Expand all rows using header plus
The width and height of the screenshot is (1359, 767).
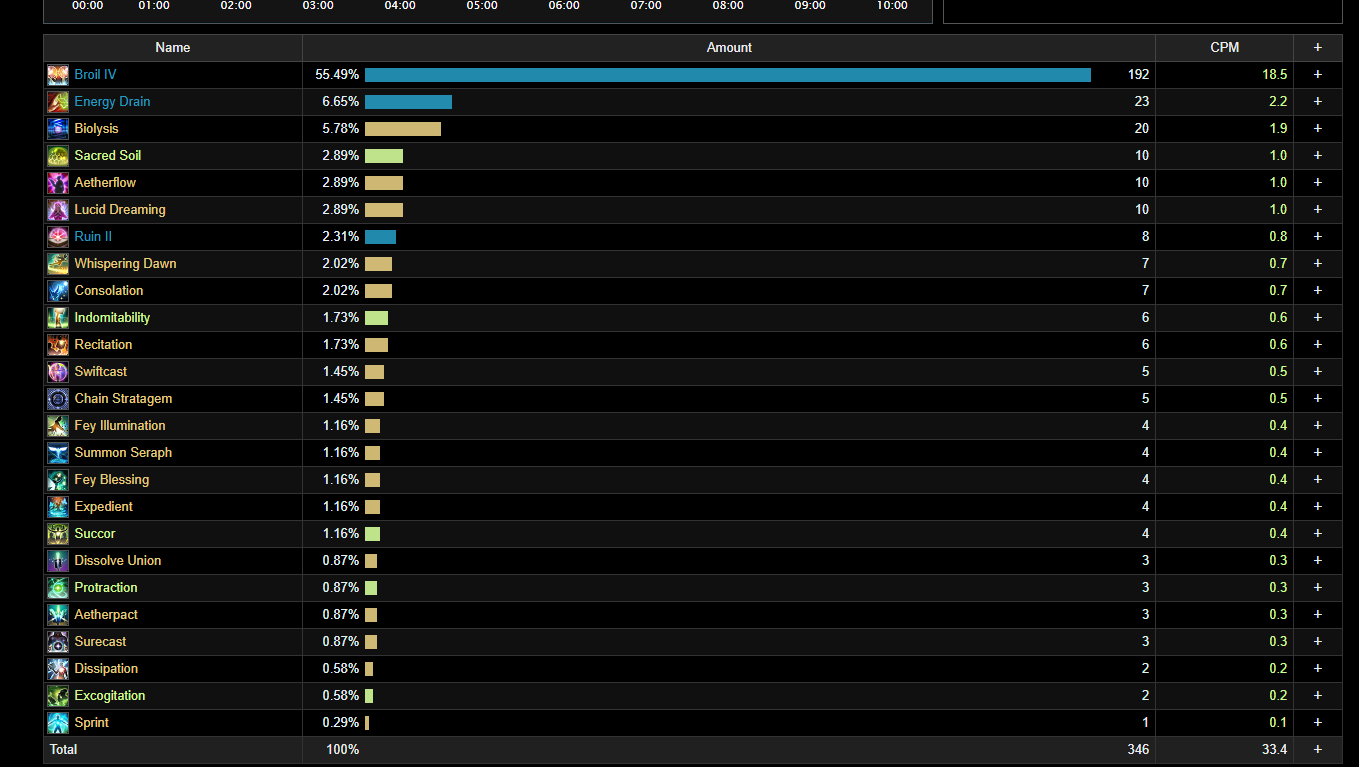(x=1318, y=48)
